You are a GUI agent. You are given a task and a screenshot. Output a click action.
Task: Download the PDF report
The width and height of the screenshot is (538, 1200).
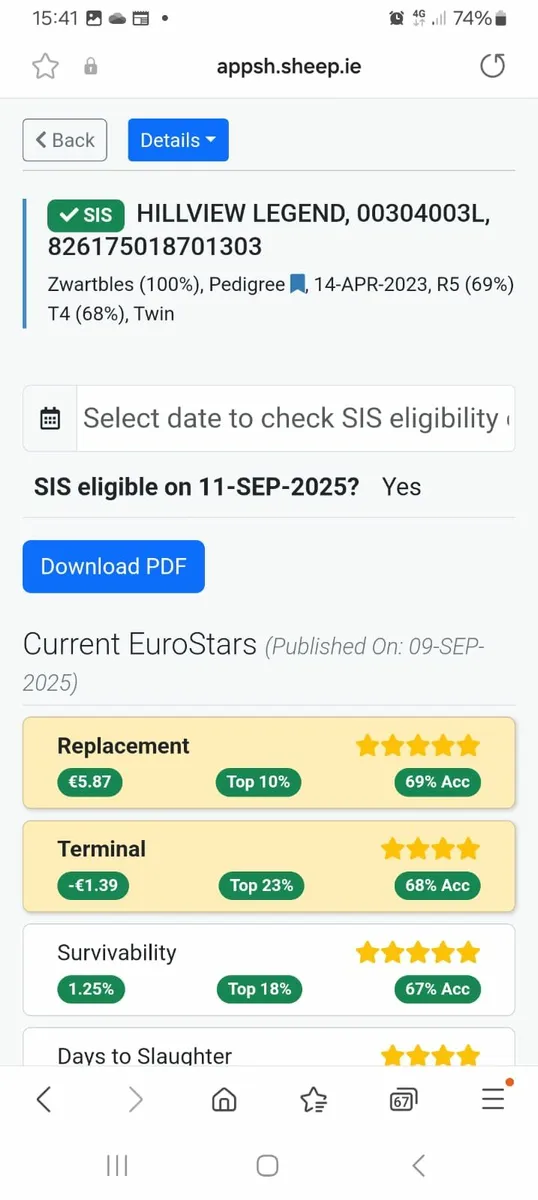[x=114, y=566]
